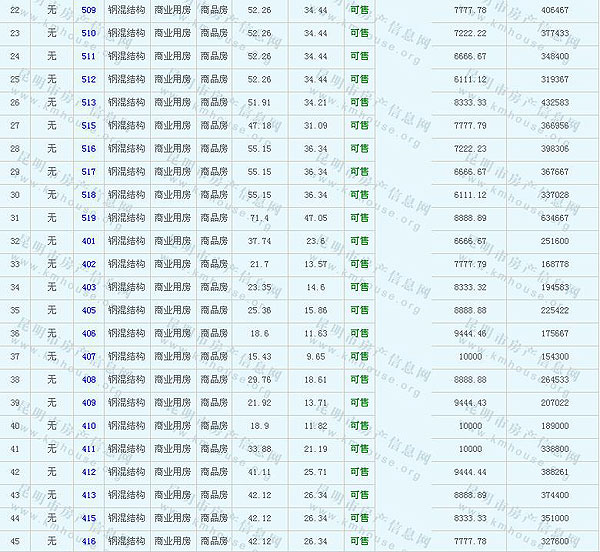Click the room 519 link
Screen dimensions: 600x552
coord(89,218)
